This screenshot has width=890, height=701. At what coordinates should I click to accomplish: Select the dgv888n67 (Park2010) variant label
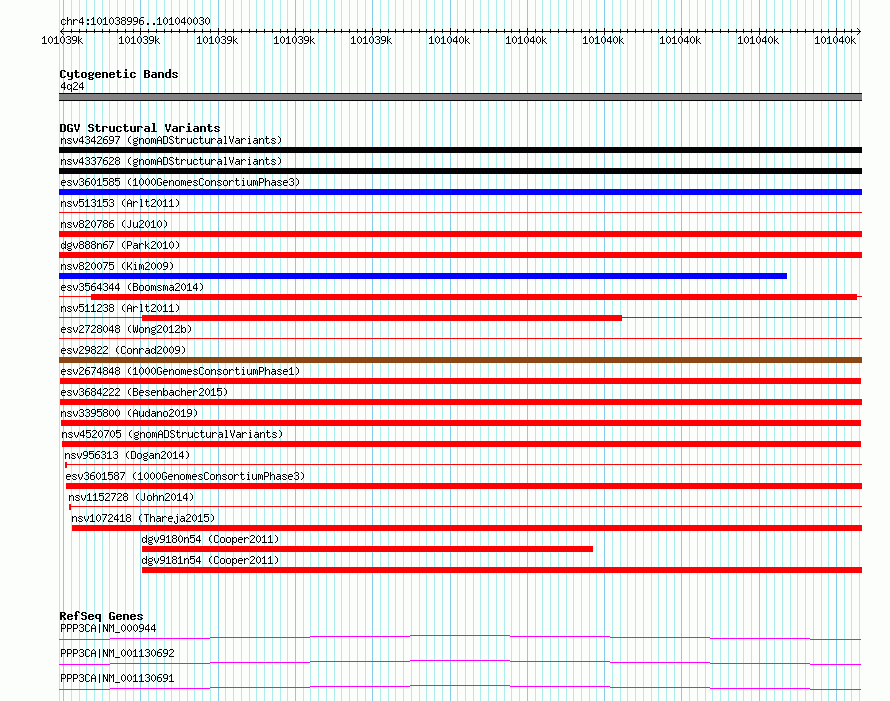click(120, 245)
